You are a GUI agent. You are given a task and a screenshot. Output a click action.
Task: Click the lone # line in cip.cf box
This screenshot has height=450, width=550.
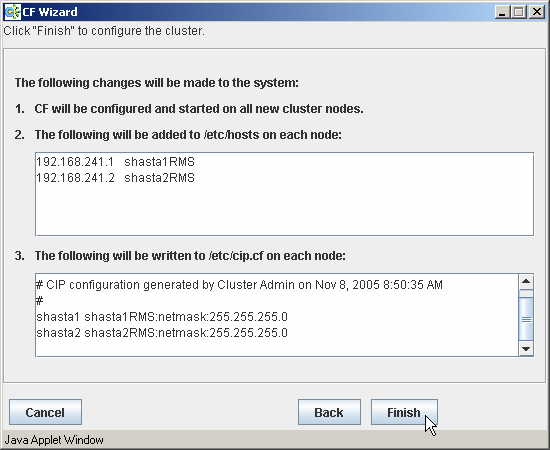coord(40,301)
